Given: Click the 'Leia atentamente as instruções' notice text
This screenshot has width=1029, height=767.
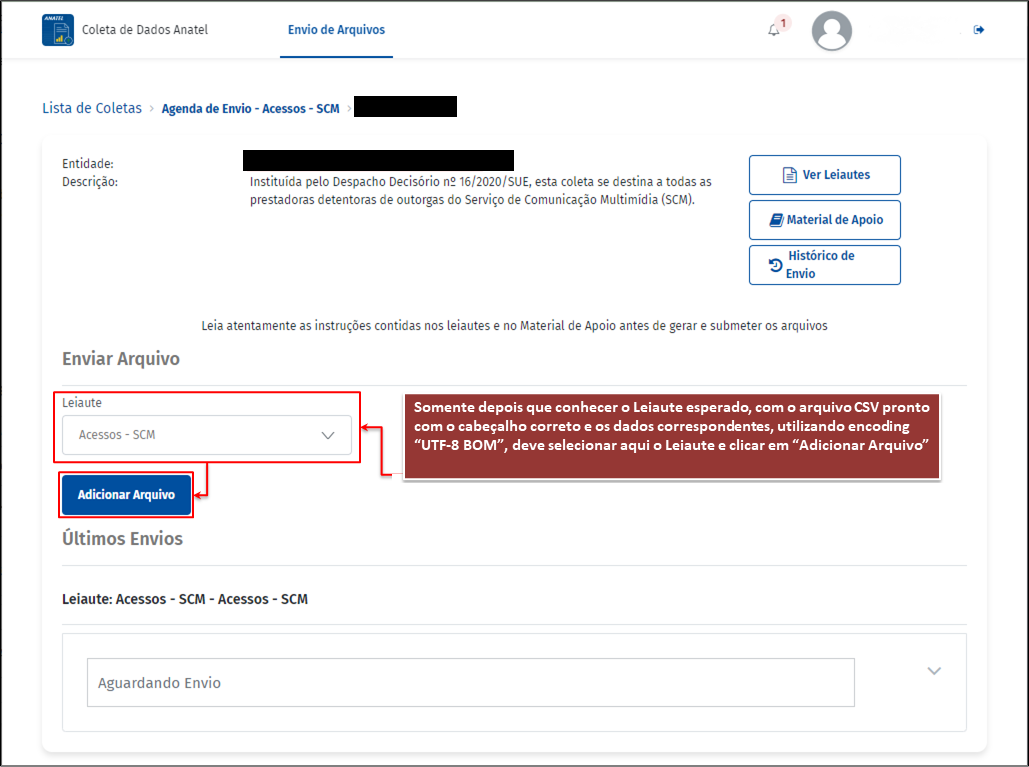Looking at the screenshot, I should (514, 325).
